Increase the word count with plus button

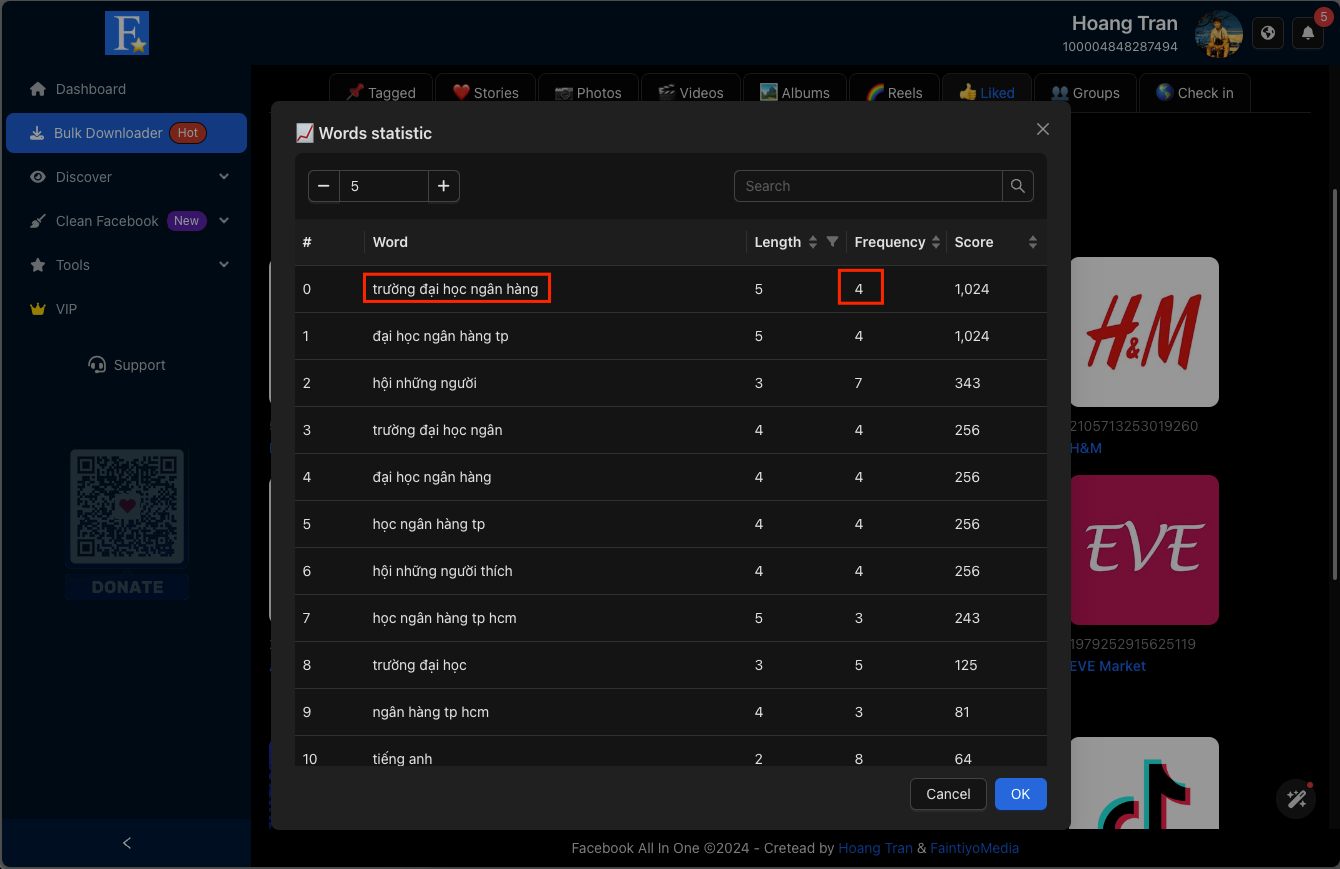pyautogui.click(x=444, y=186)
